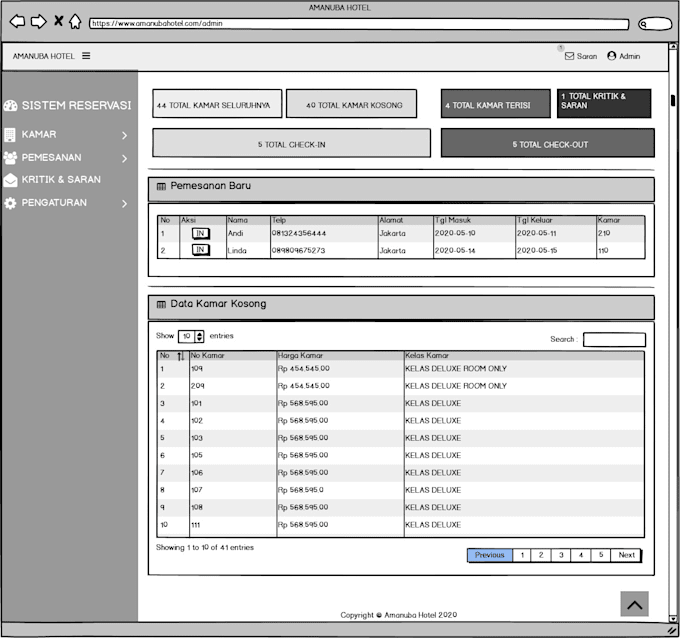Open the Saran envelope icon
Screen dimensions: 680x638
pyautogui.click(x=569, y=56)
